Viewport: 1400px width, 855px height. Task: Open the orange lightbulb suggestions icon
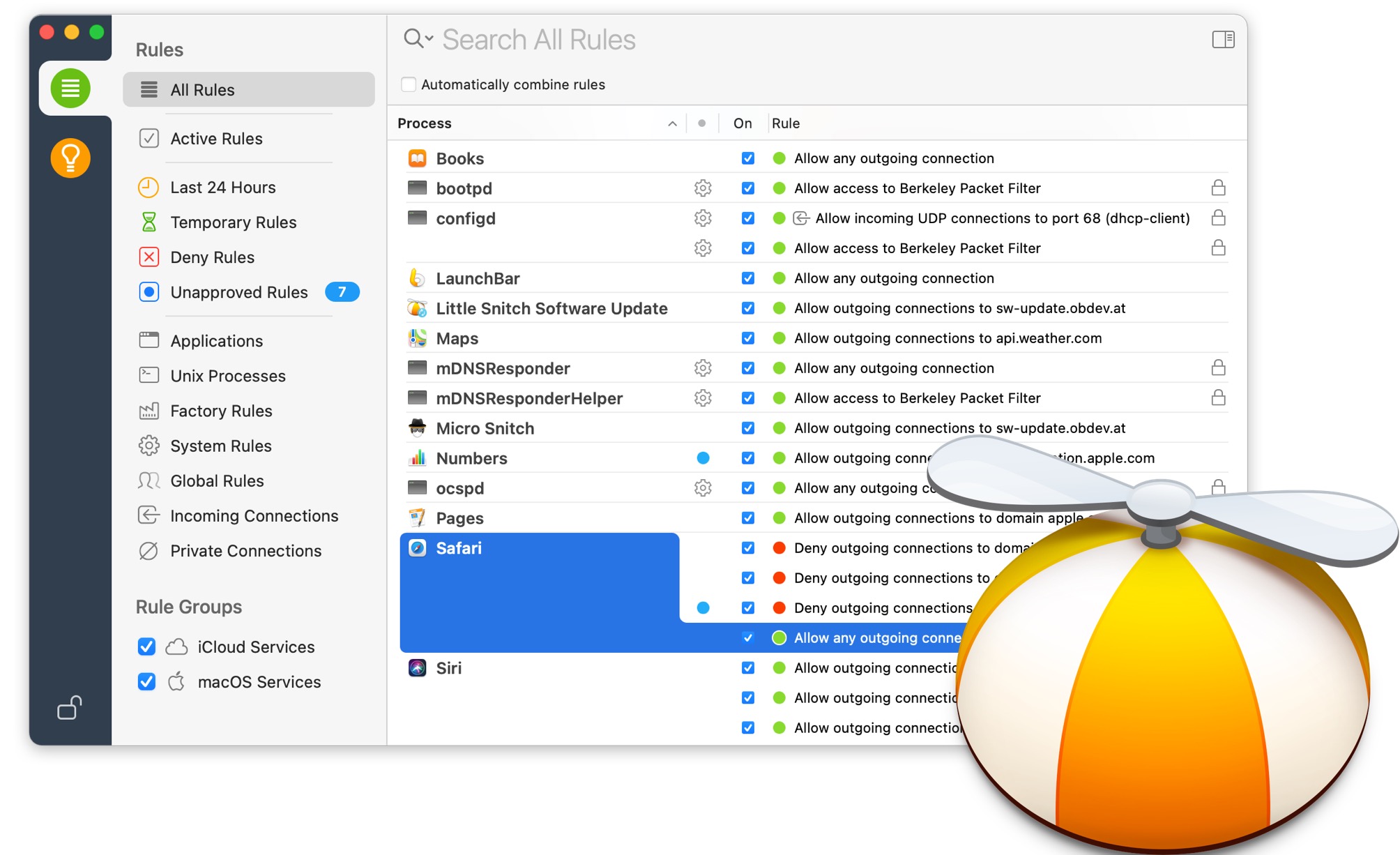click(x=70, y=158)
